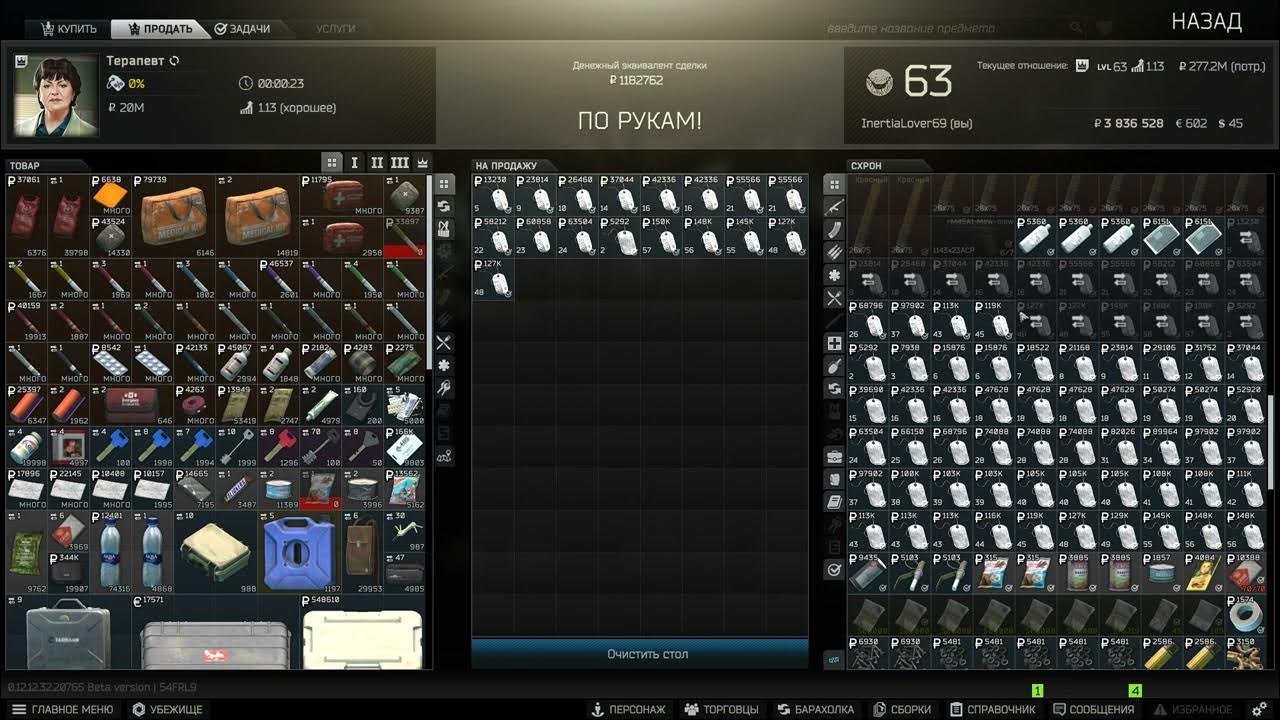
Task: Show all items in trader goods sidebar
Action: [x=444, y=184]
